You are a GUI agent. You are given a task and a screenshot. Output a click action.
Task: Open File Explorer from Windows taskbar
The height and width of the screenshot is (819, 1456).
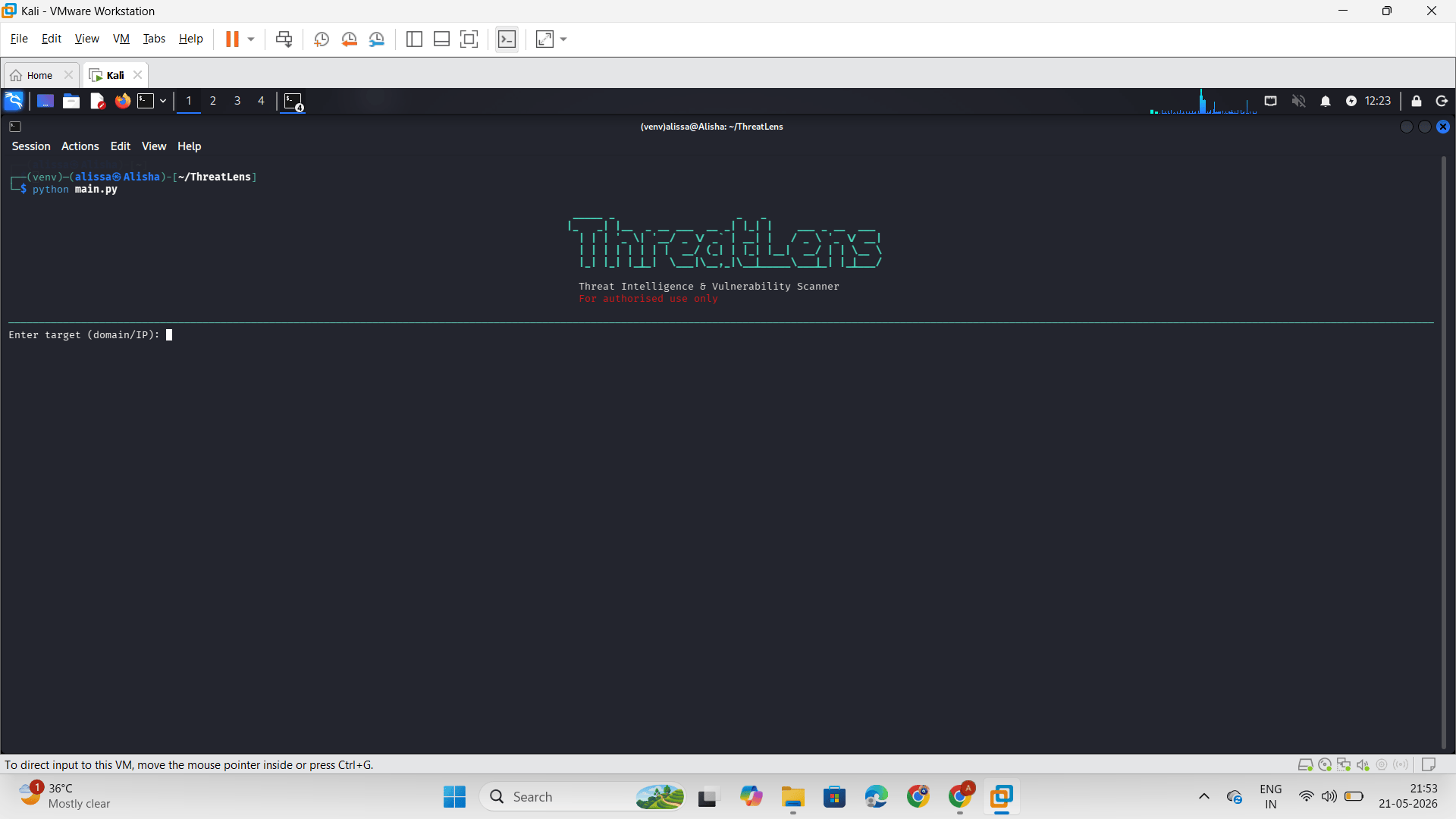click(793, 797)
